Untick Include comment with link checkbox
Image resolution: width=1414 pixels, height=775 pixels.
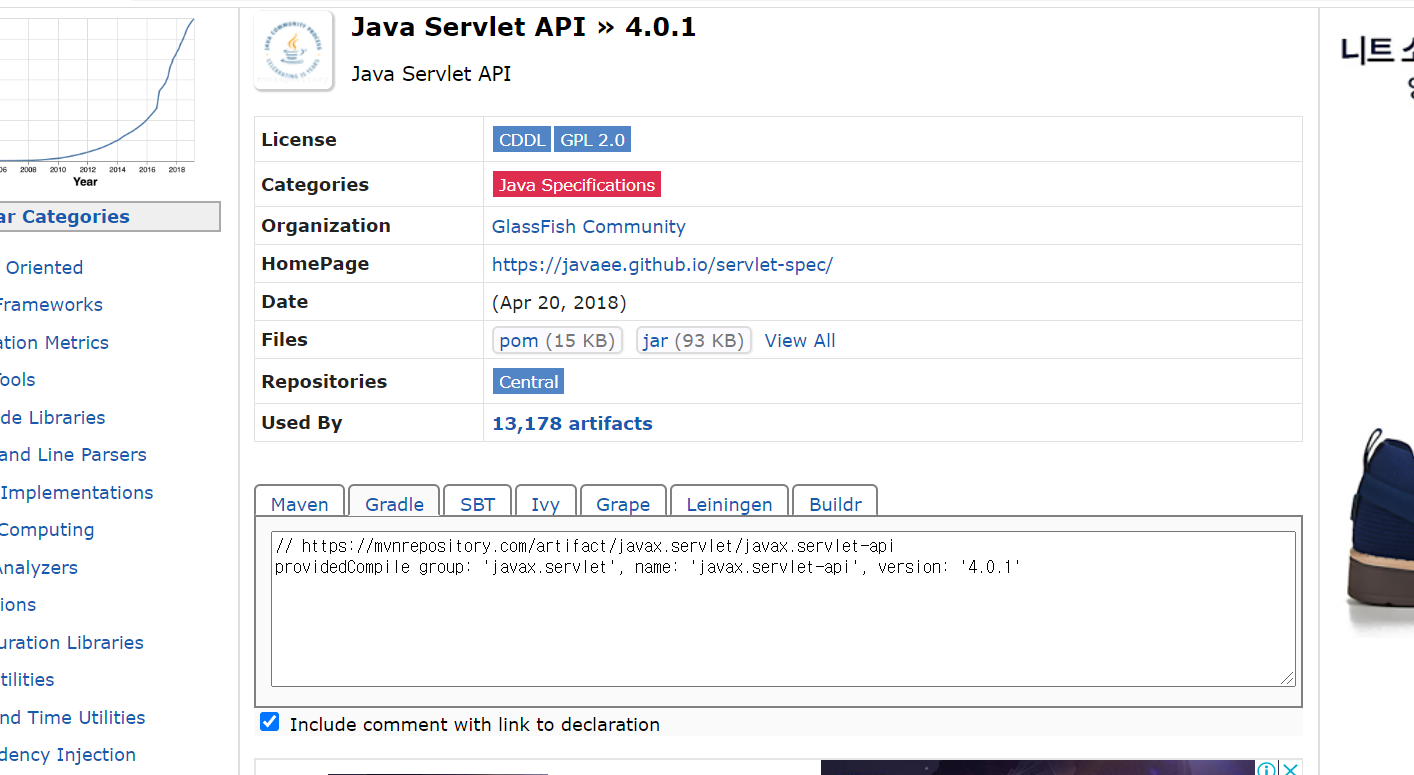click(269, 722)
